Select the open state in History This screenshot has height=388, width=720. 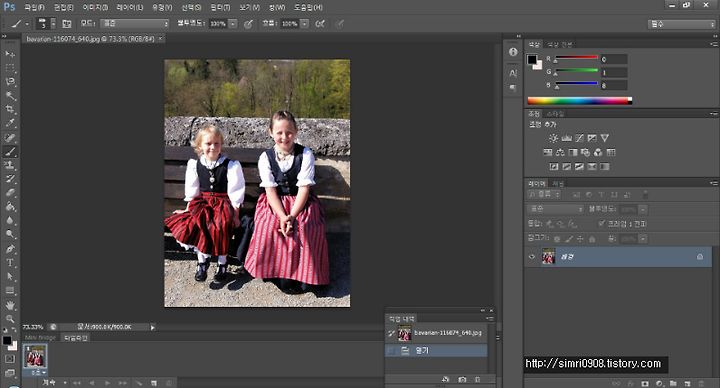tap(436, 350)
